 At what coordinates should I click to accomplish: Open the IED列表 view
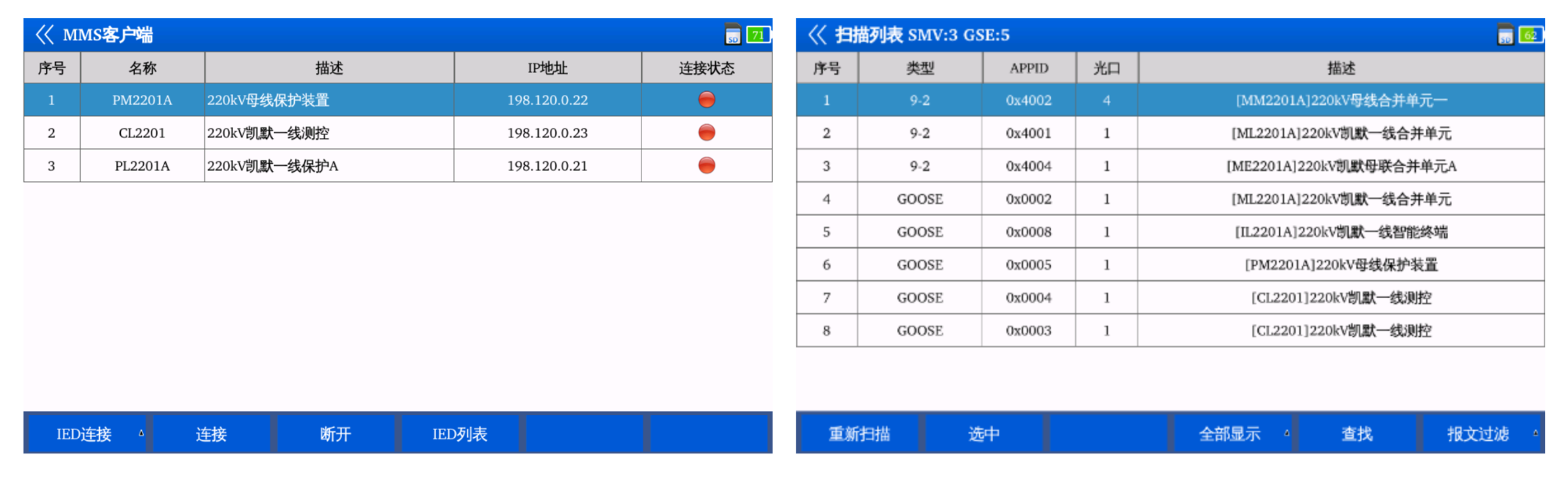click(460, 434)
